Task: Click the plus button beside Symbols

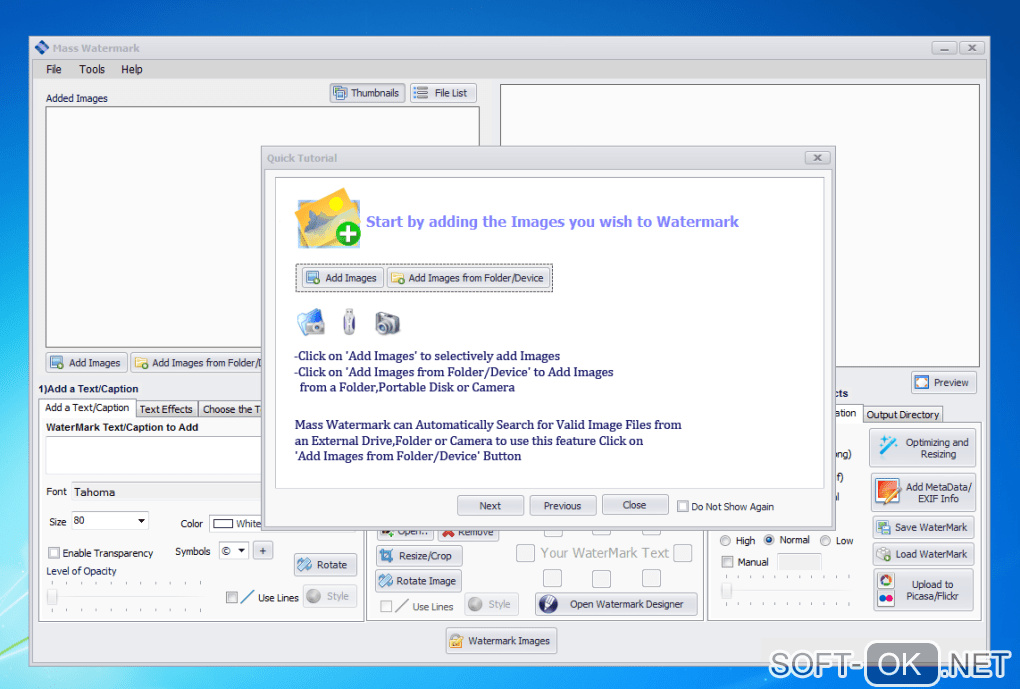Action: pos(263,551)
